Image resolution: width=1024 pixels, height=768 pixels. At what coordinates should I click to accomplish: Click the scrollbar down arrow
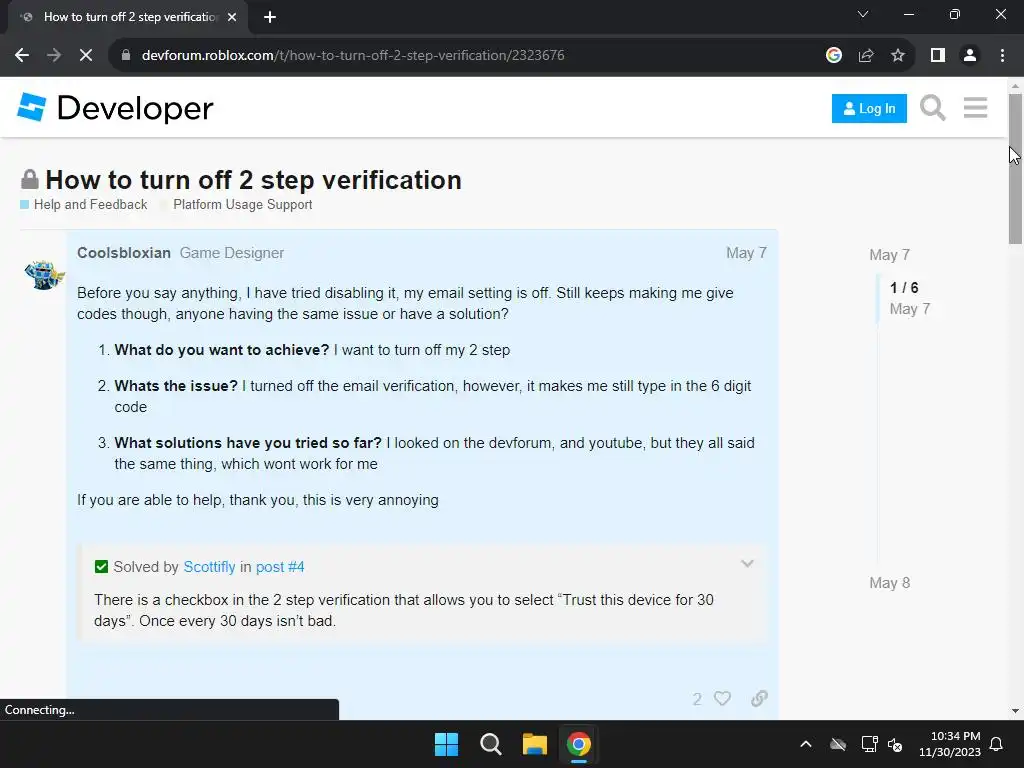[1015, 711]
